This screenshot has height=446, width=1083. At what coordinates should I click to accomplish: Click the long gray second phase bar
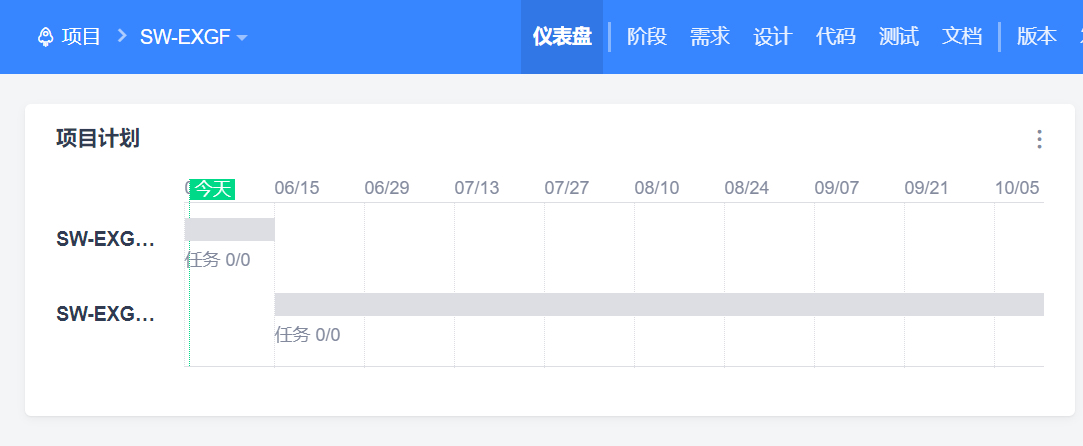click(659, 304)
